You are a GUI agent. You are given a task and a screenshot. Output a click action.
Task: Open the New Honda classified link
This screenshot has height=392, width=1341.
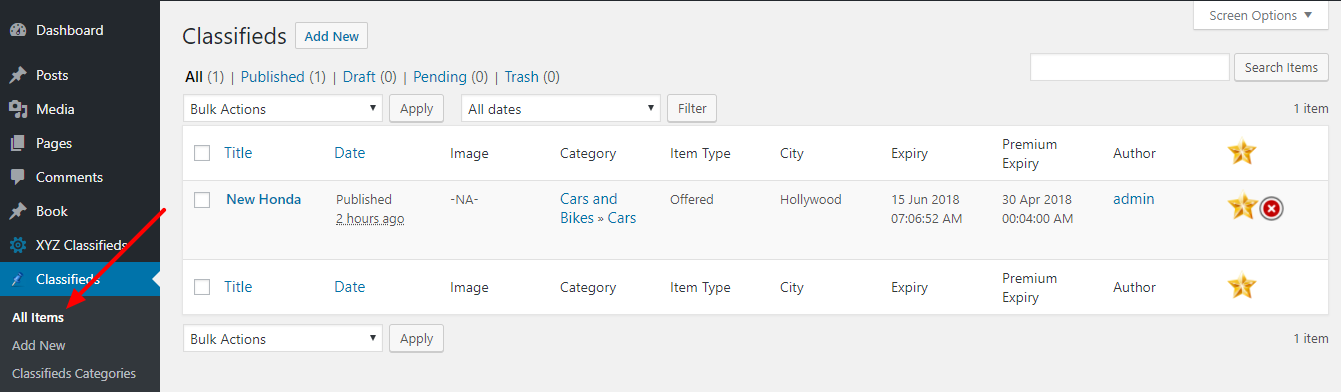[264, 199]
